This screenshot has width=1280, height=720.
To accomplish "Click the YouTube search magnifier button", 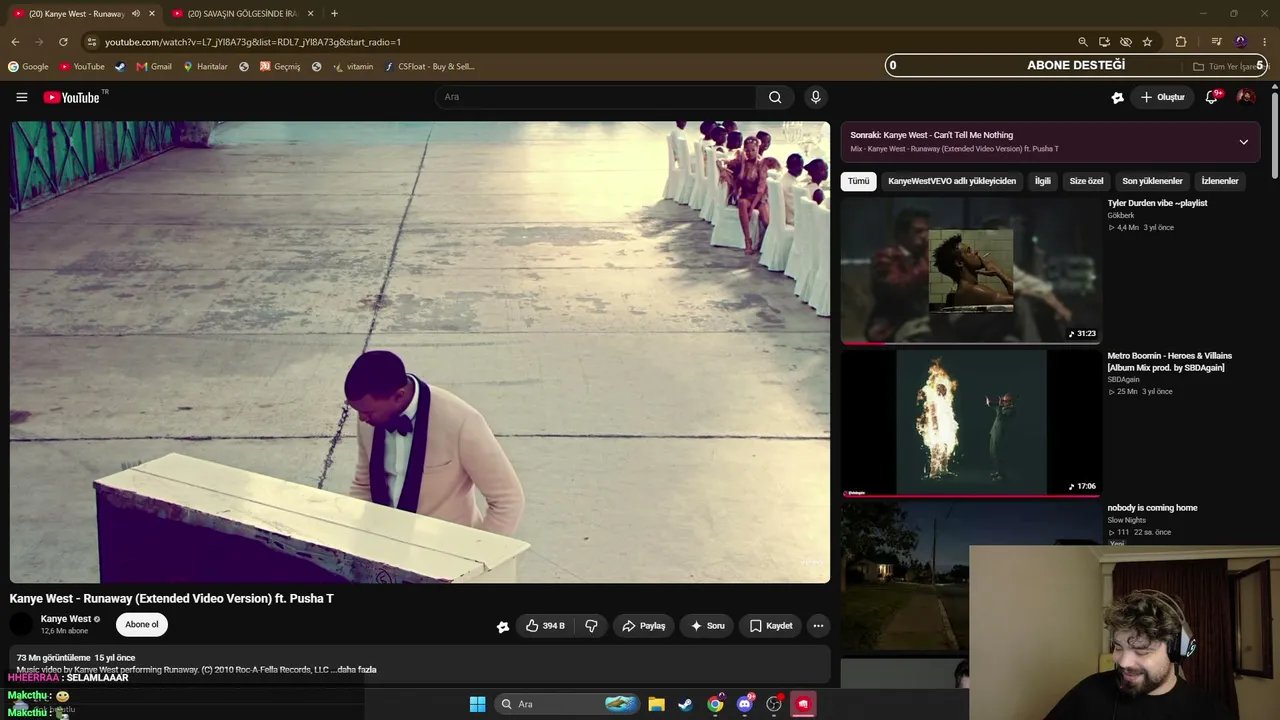I will click(x=775, y=97).
